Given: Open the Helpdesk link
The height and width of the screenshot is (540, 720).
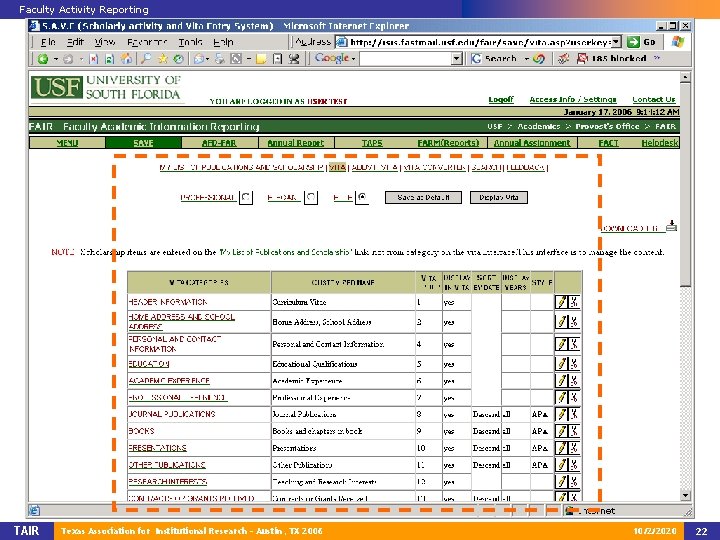Looking at the screenshot, I should 659,143.
